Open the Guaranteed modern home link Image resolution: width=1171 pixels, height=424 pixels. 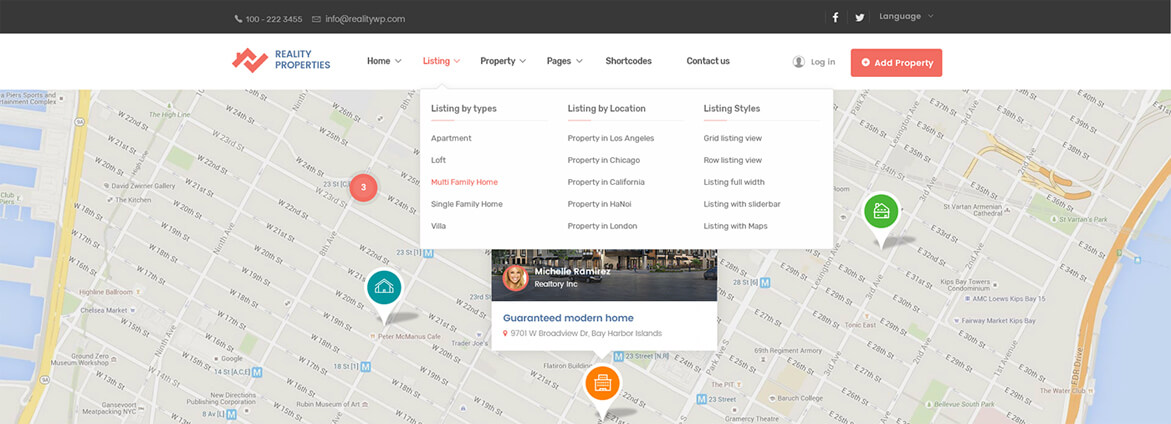568,318
